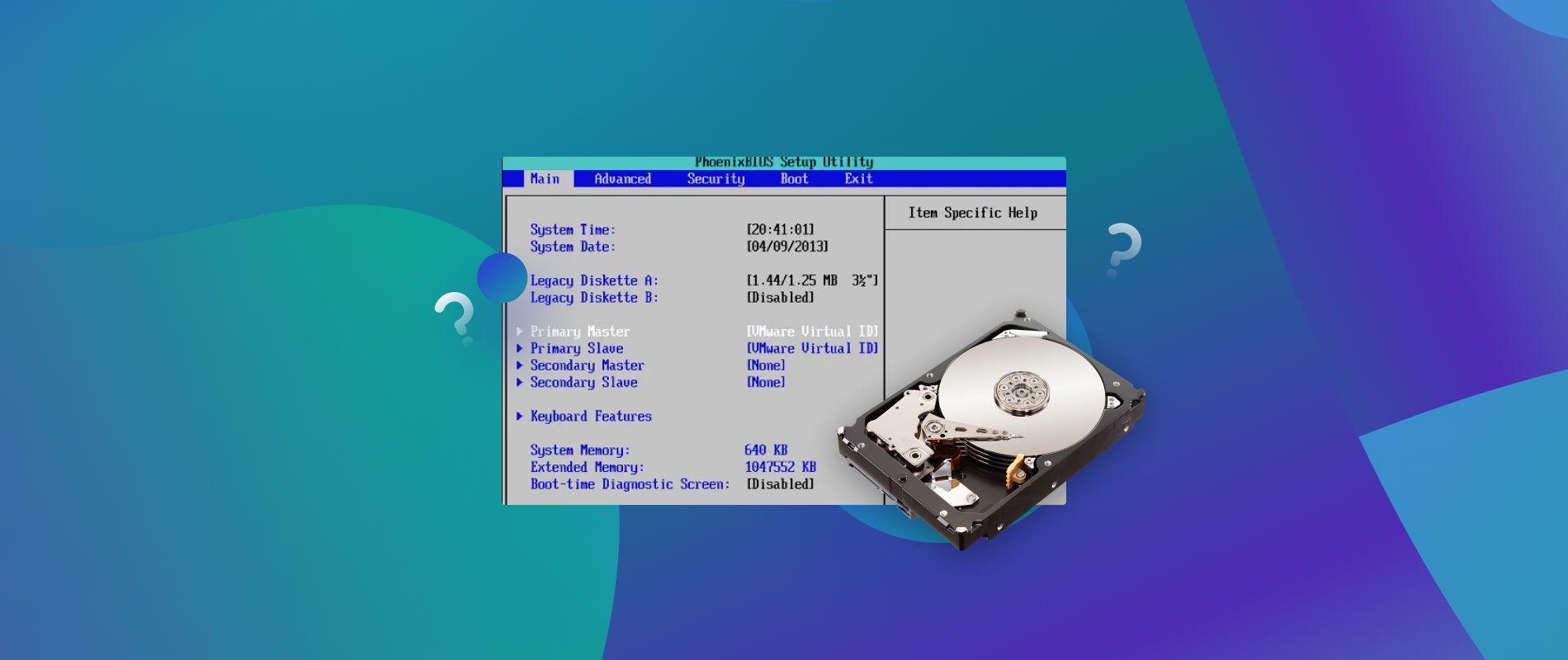1568x660 pixels.
Task: Select the System Date value [04/09/2013]
Action: [787, 247]
